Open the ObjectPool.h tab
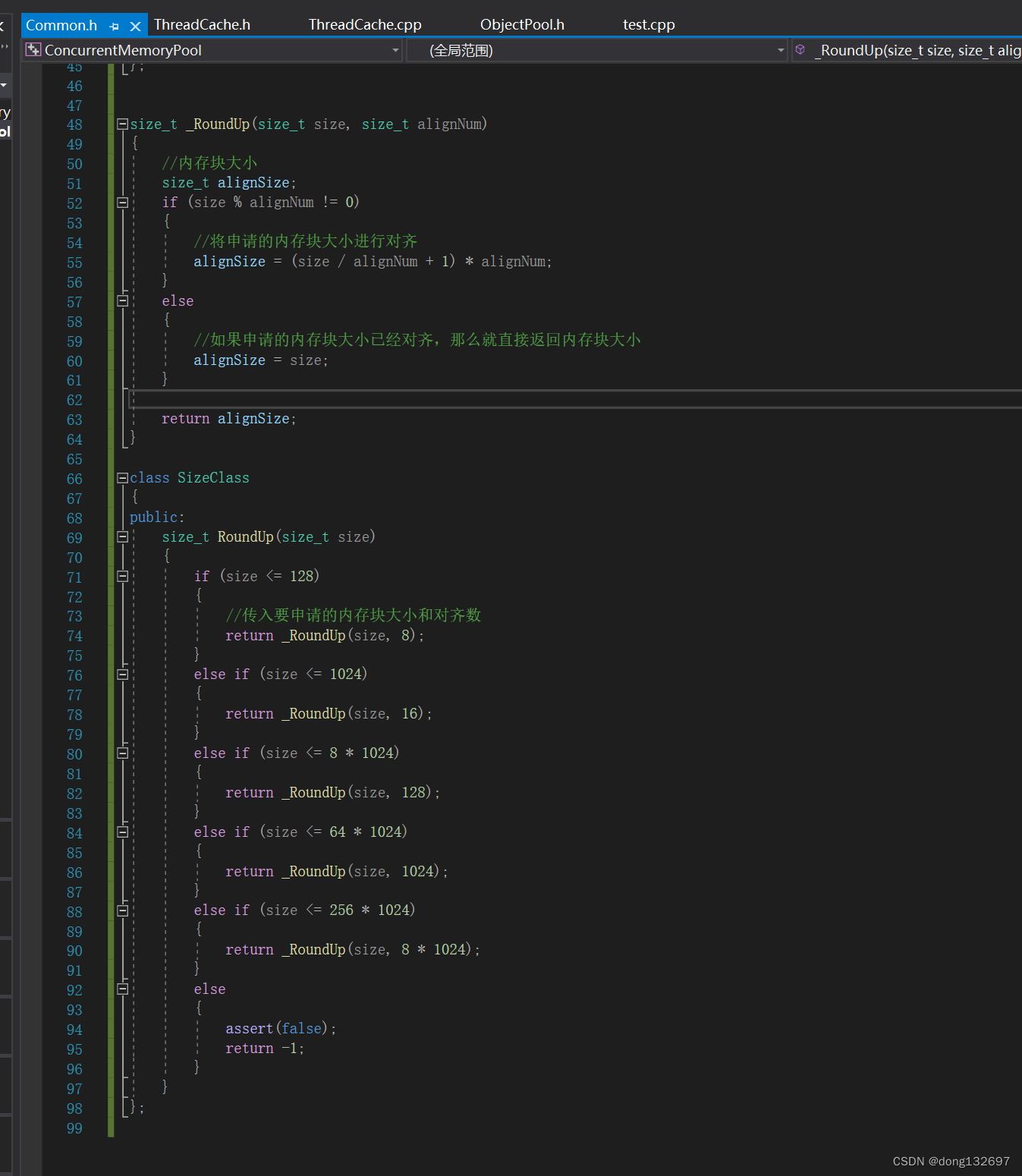Viewport: 1022px width, 1176px height. click(522, 24)
